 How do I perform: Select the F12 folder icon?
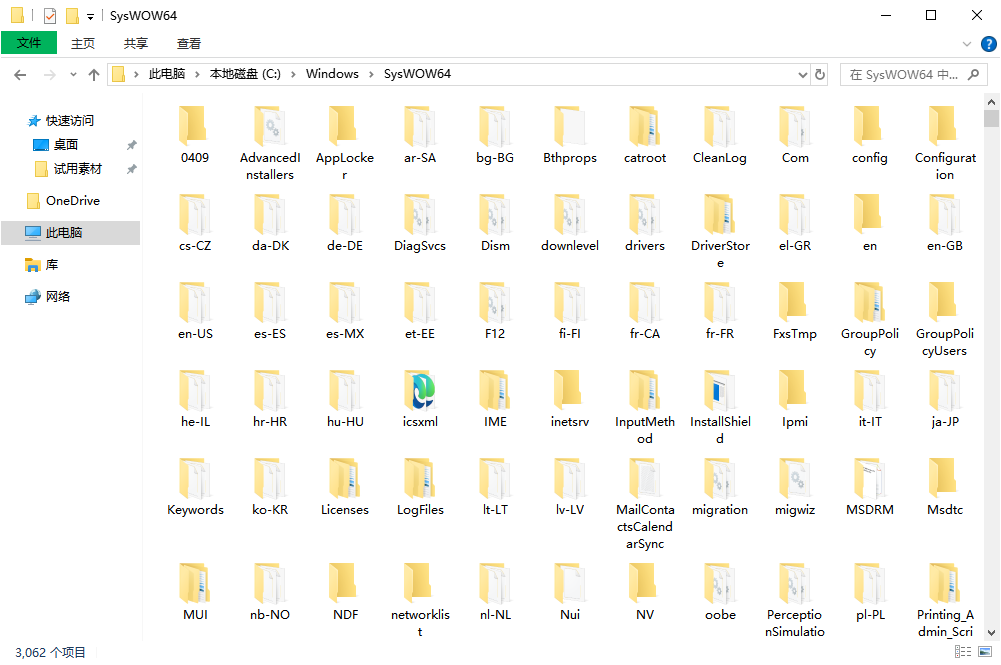click(495, 302)
